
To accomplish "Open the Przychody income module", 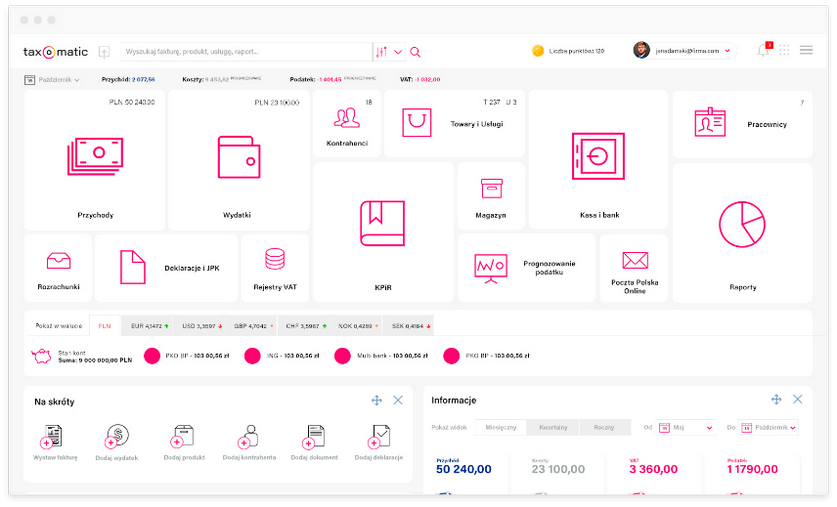I will 95,160.
